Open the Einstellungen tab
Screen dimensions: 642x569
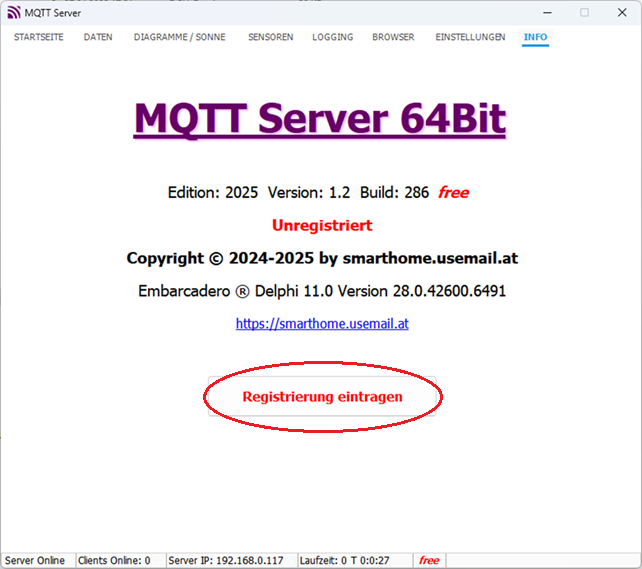(470, 37)
